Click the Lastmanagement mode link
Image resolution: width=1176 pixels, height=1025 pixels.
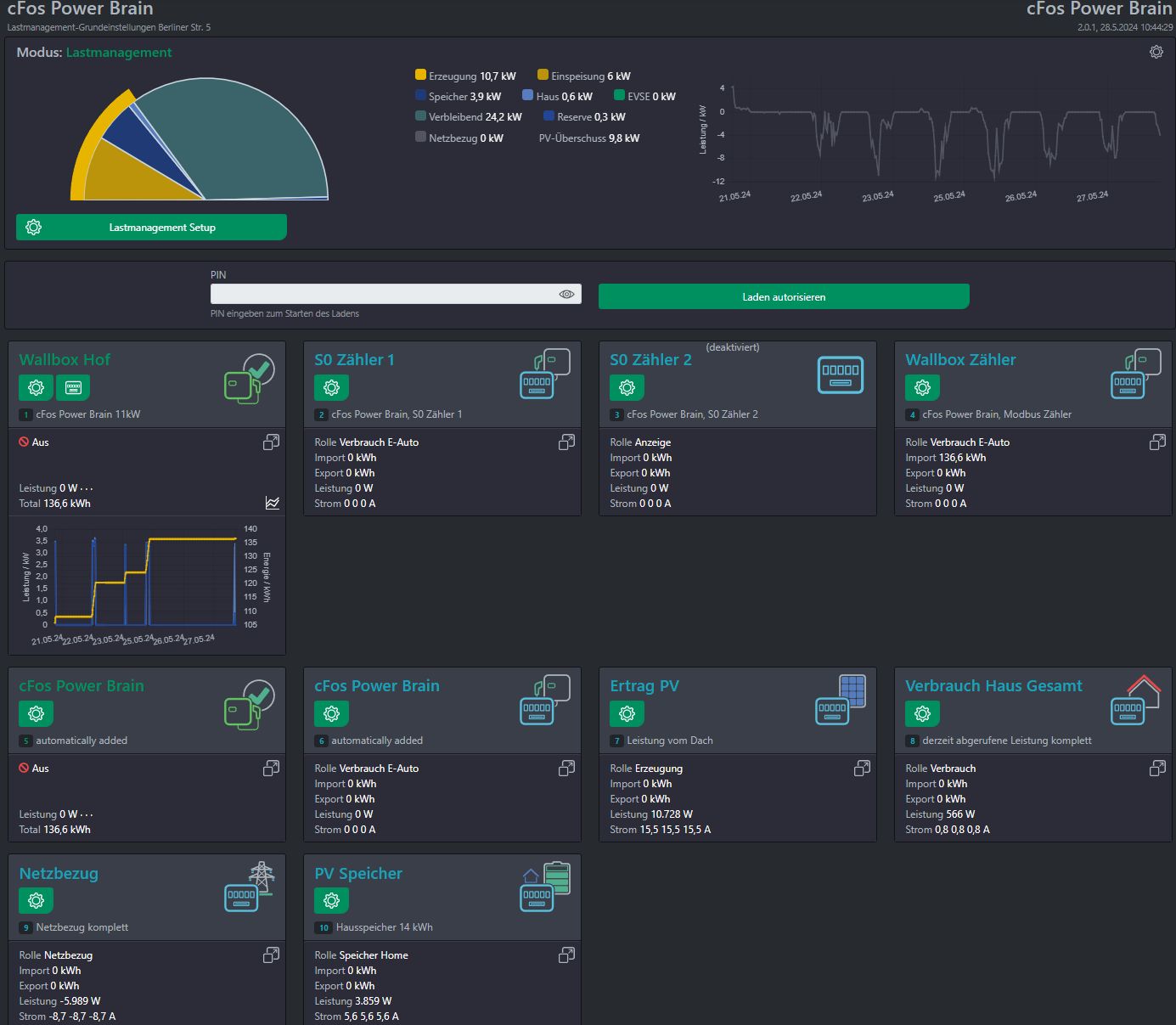tap(119, 53)
